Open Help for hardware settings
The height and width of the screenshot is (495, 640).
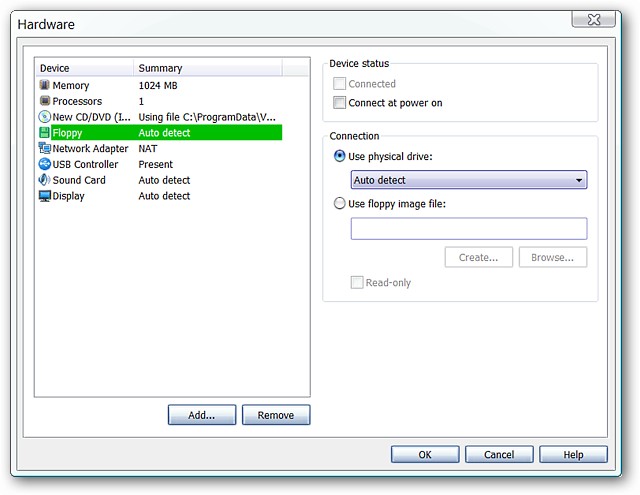[x=573, y=455]
